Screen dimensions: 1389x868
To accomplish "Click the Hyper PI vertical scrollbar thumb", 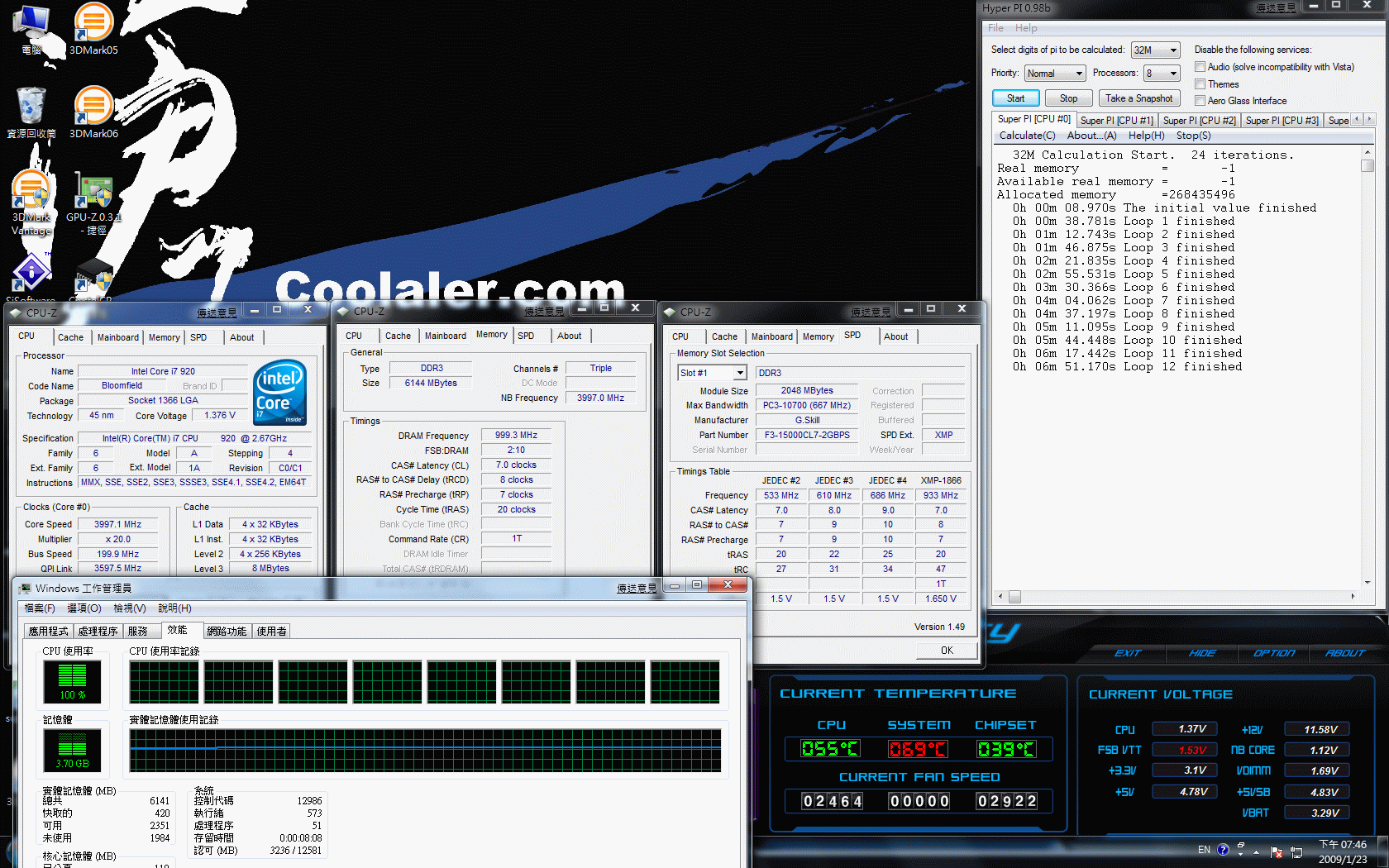I will [1368, 165].
